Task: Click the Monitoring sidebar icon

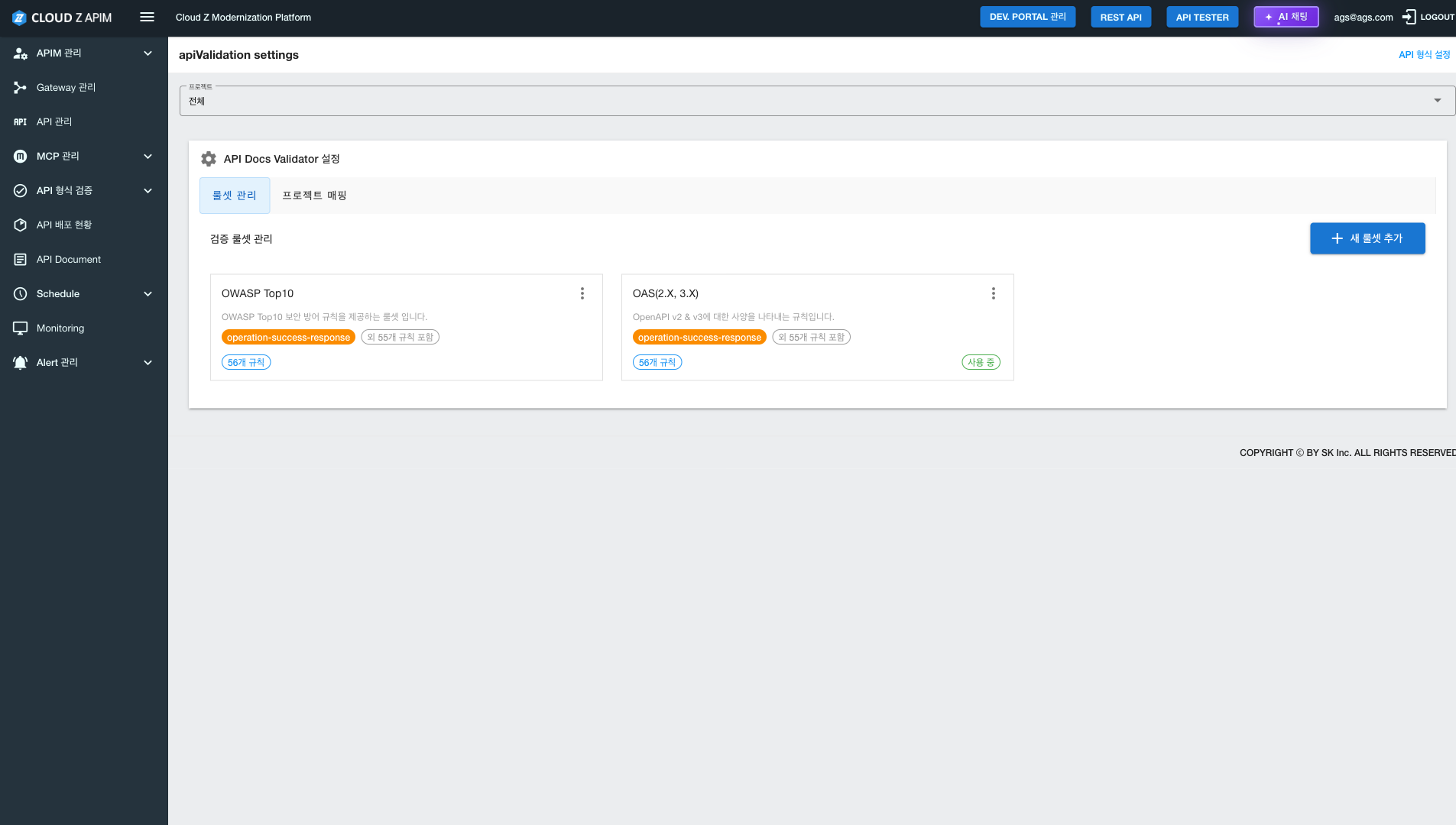Action: coord(21,328)
